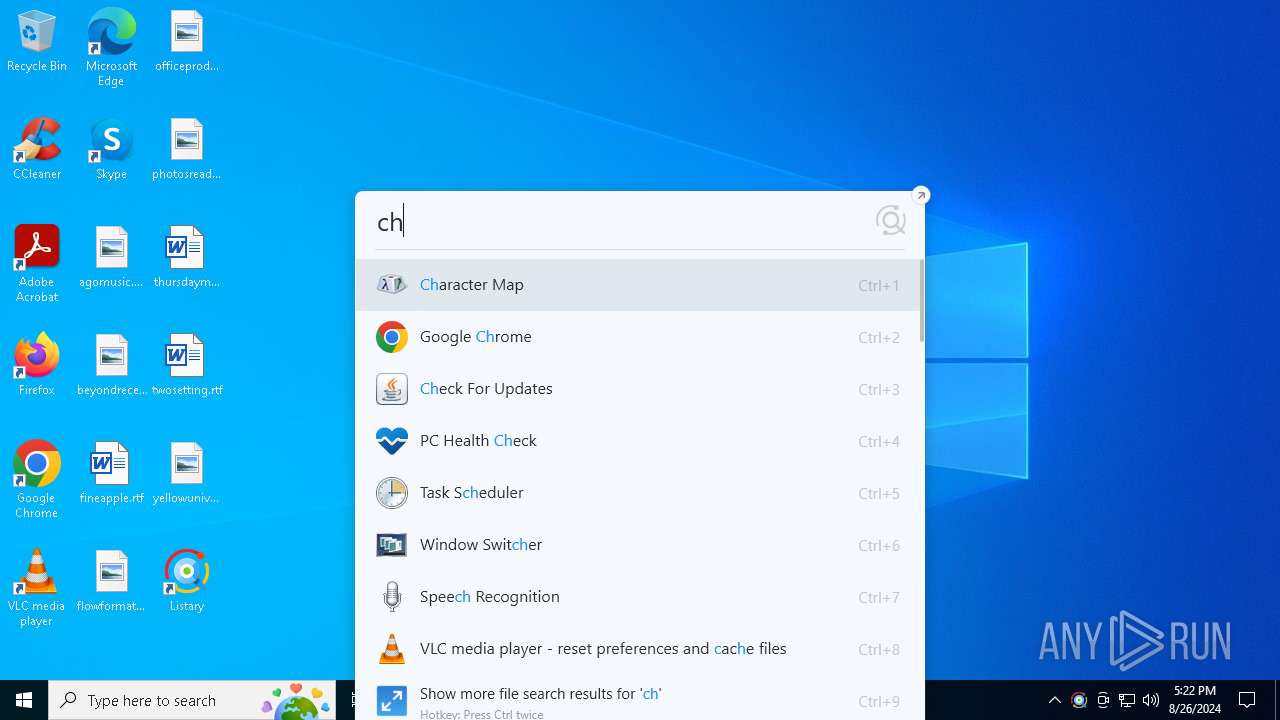
Task: Open the Windows Start menu
Action: pos(24,700)
